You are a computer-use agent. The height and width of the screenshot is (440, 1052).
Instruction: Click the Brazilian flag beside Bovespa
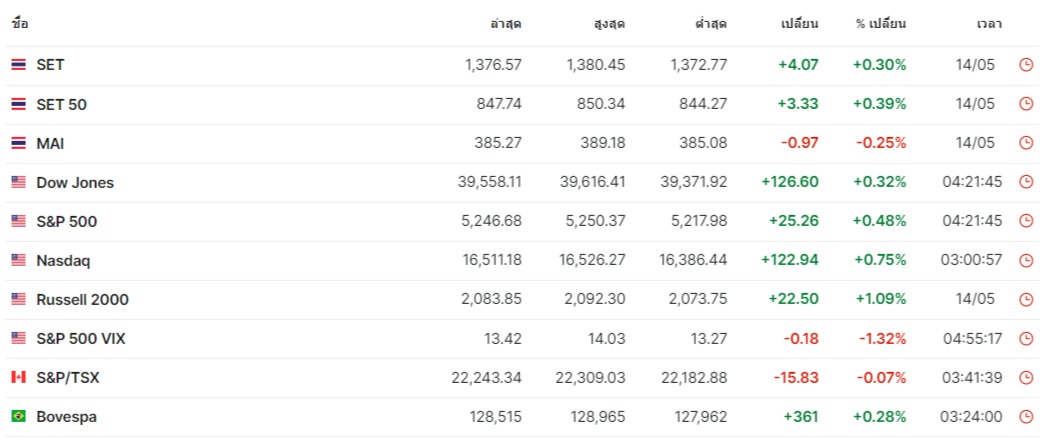(18, 416)
